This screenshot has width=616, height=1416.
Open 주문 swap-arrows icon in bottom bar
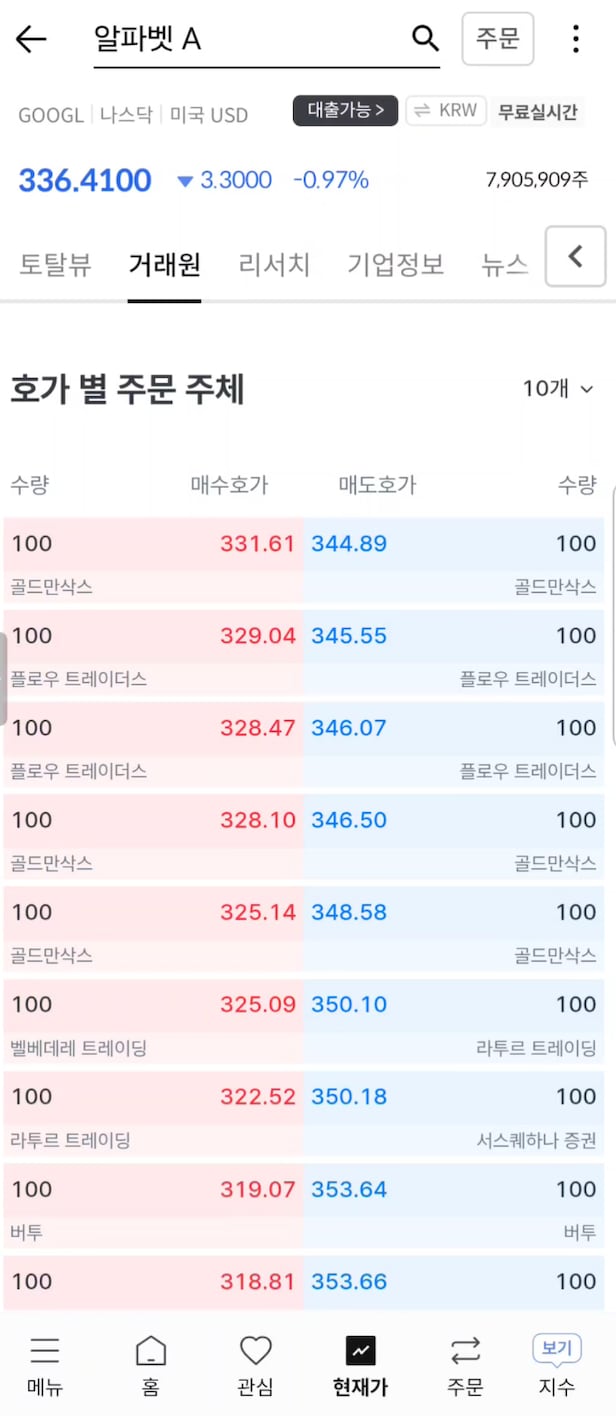465,1352
